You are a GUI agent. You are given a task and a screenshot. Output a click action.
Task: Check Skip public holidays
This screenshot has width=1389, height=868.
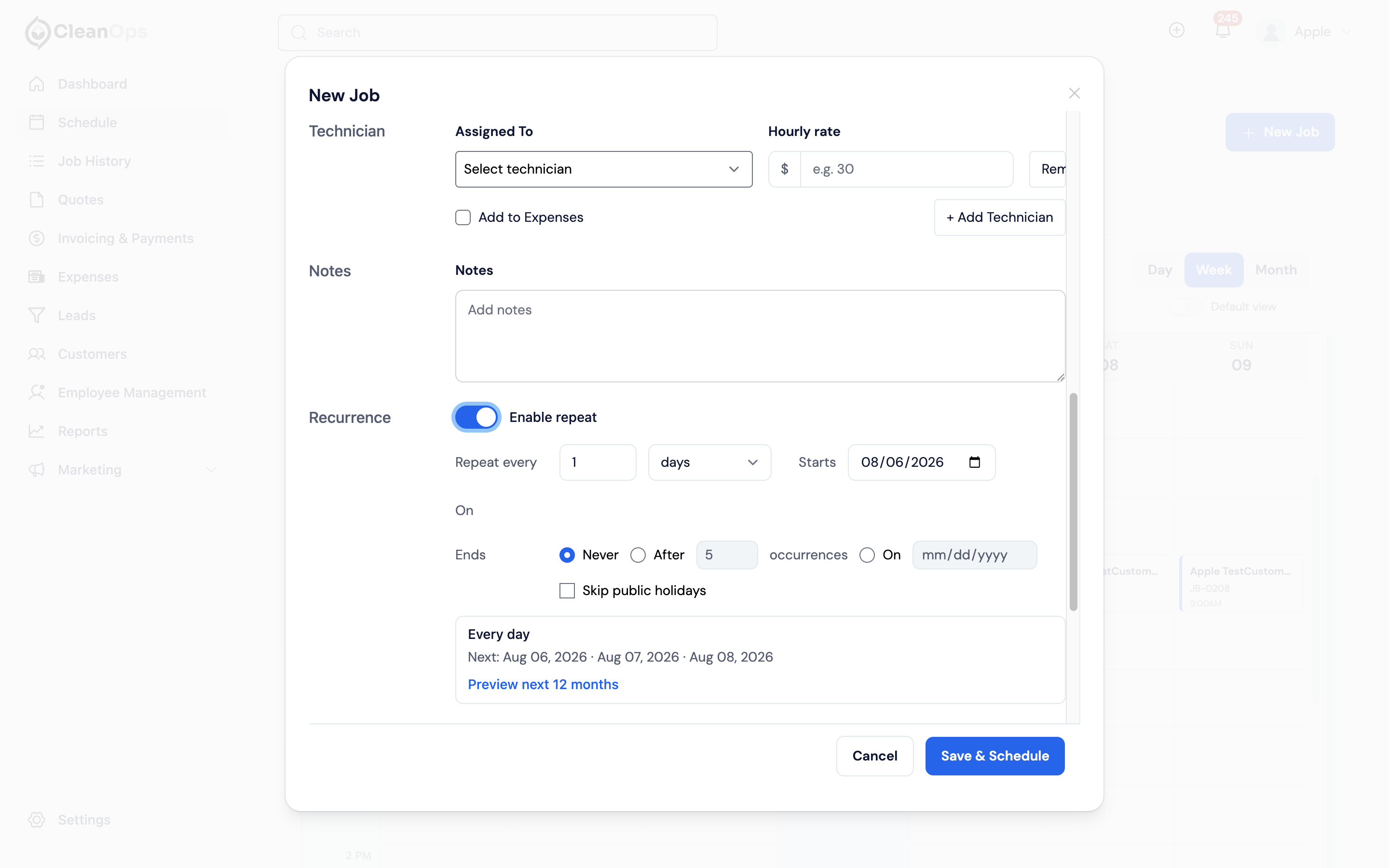(x=567, y=591)
